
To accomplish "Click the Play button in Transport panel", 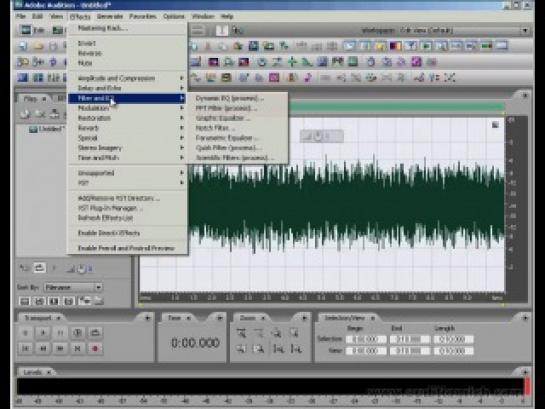I will point(43,333).
